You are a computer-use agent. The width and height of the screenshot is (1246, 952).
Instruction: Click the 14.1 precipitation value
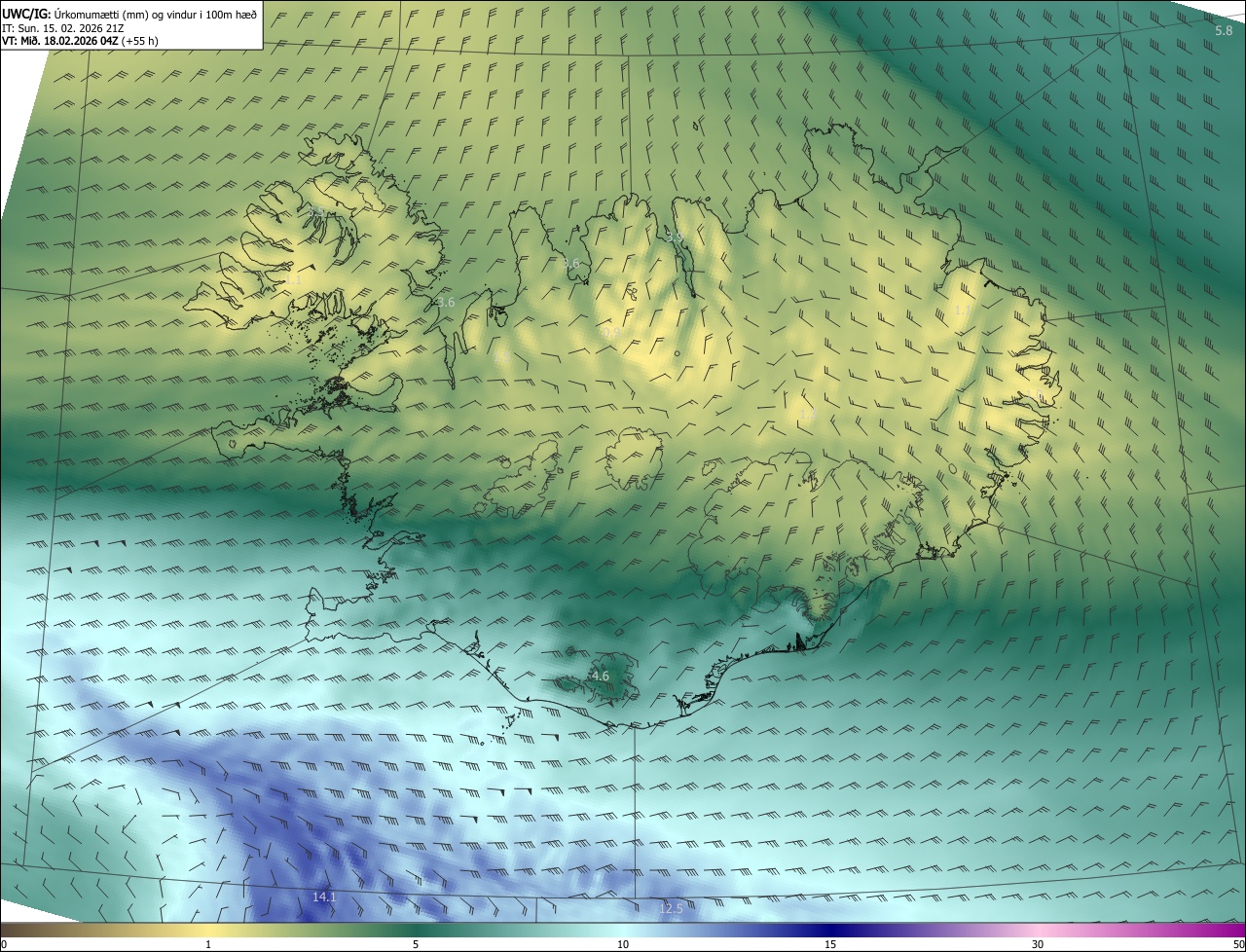pos(324,897)
